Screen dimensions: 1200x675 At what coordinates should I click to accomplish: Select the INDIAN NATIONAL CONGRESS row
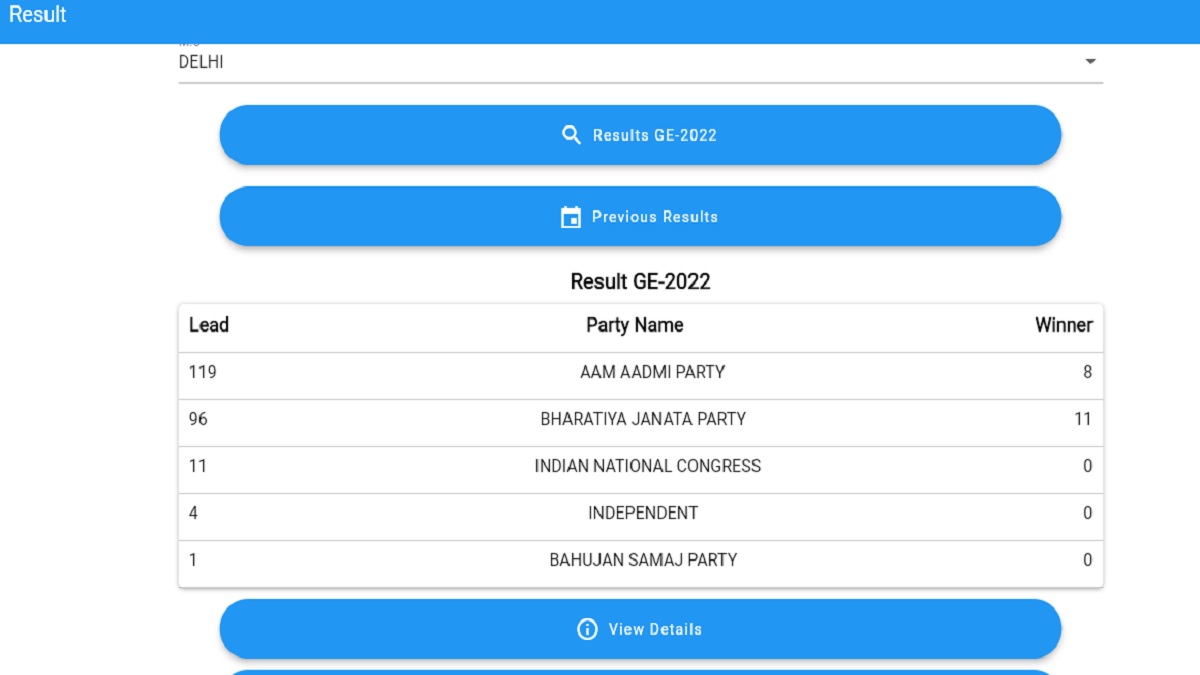click(640, 465)
